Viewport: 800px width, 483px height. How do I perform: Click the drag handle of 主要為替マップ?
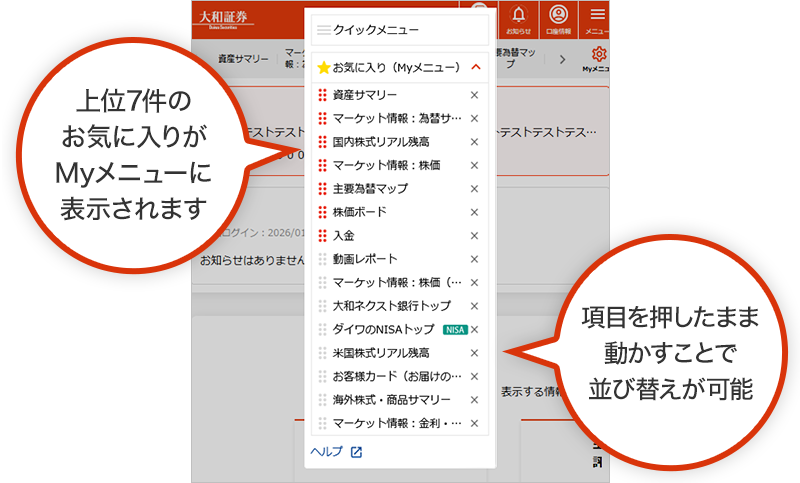322,189
